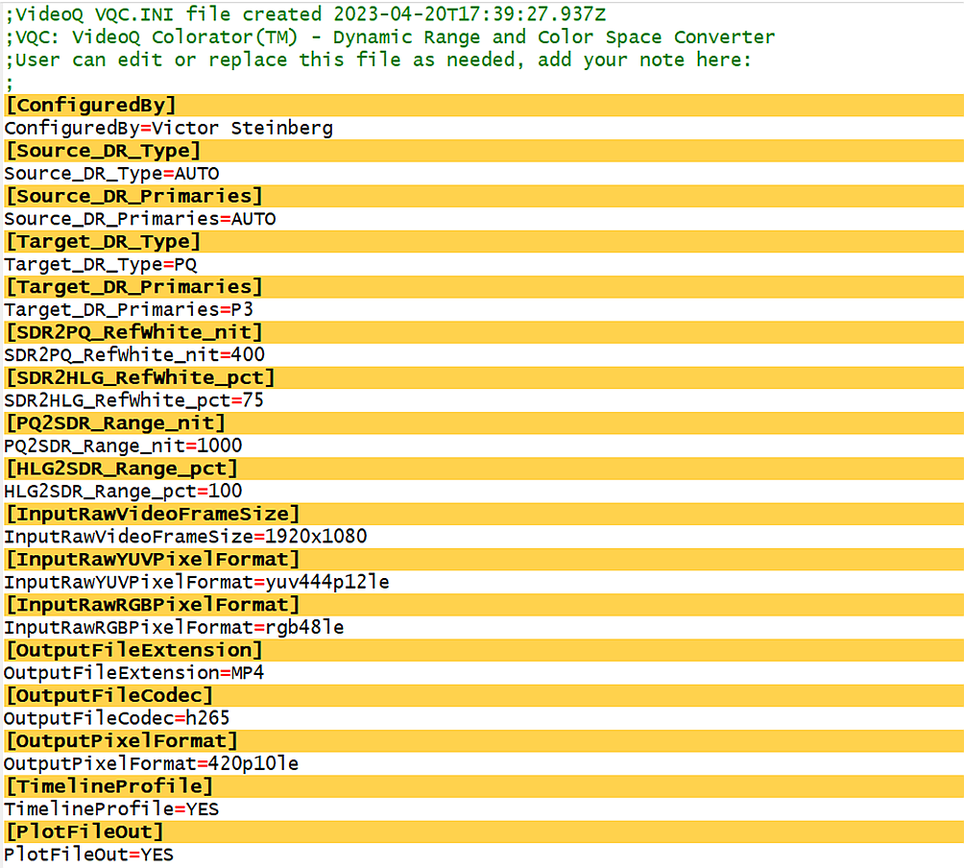Click the [Source_DR_Type] section header
This screenshot has height=868, width=964.
pyautogui.click(x=103, y=150)
